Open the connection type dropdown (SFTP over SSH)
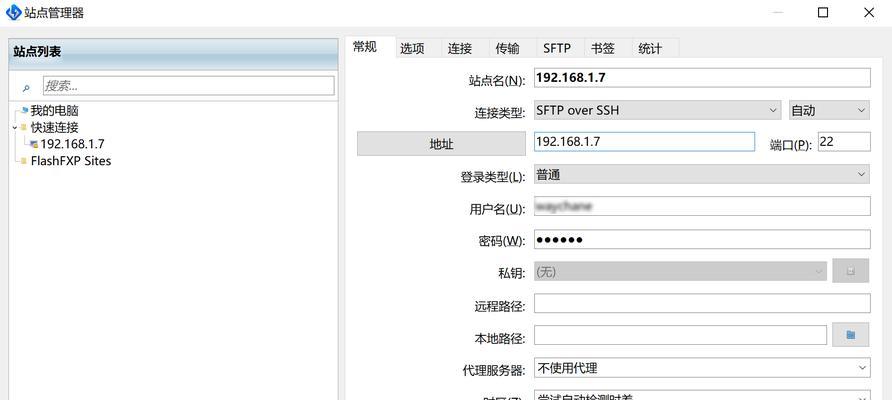This screenshot has height=400, width=892. [657, 110]
